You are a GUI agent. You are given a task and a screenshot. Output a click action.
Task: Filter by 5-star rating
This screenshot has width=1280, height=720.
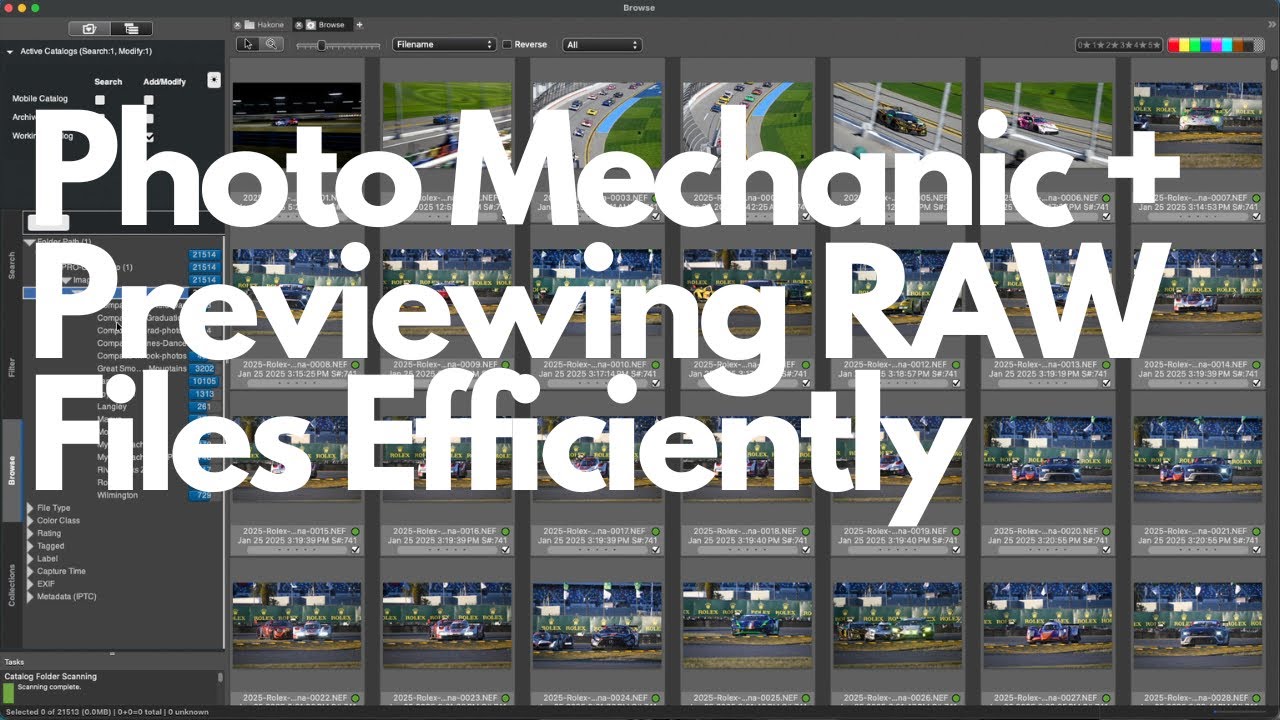tap(1154, 45)
